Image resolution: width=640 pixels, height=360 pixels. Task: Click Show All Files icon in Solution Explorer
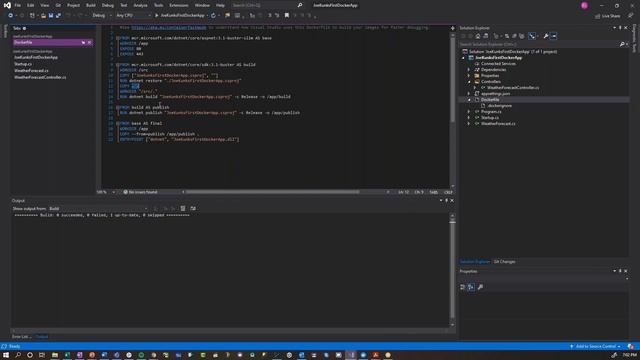[522, 36]
